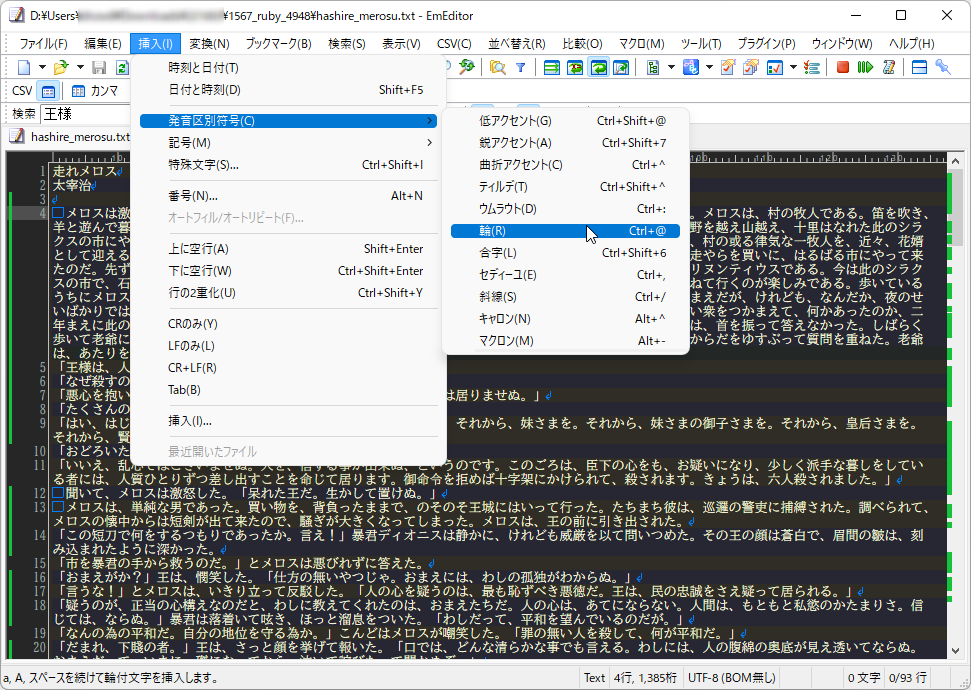971x690 pixels.
Task: Click the Customize checkmark window icon
Action: pyautogui.click(x=774, y=68)
